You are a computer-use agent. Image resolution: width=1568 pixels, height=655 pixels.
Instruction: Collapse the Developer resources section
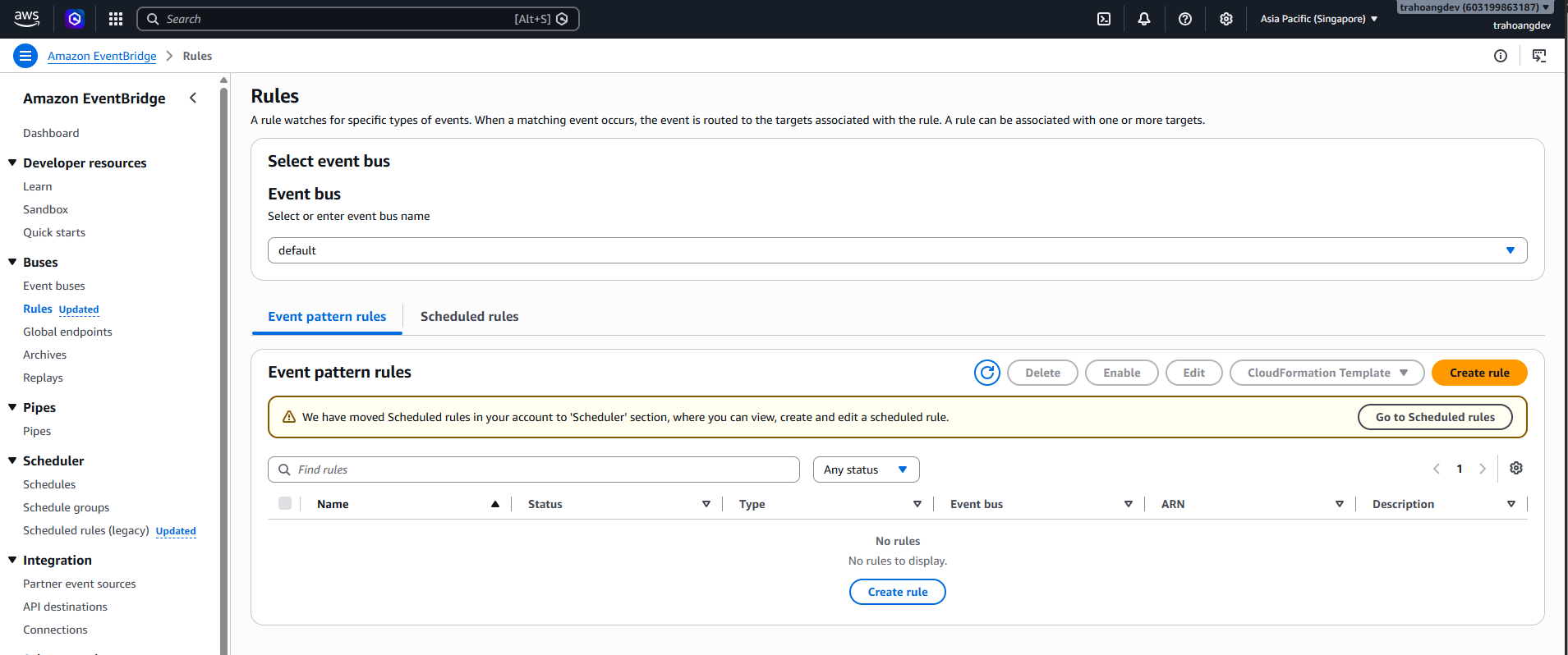[12, 163]
